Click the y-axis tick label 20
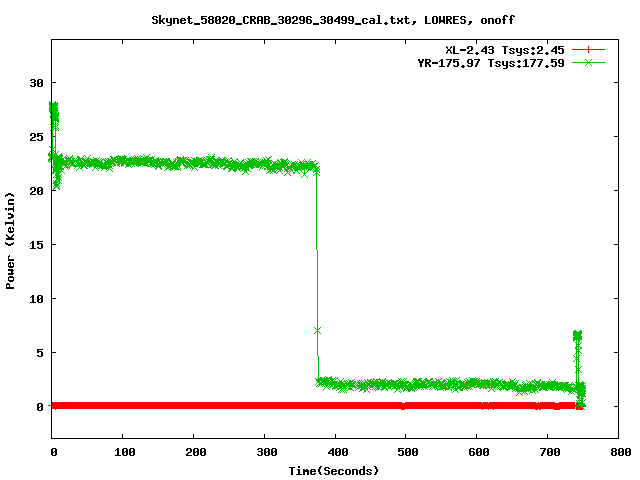Screen dimensions: 640x480 (x=36, y=191)
